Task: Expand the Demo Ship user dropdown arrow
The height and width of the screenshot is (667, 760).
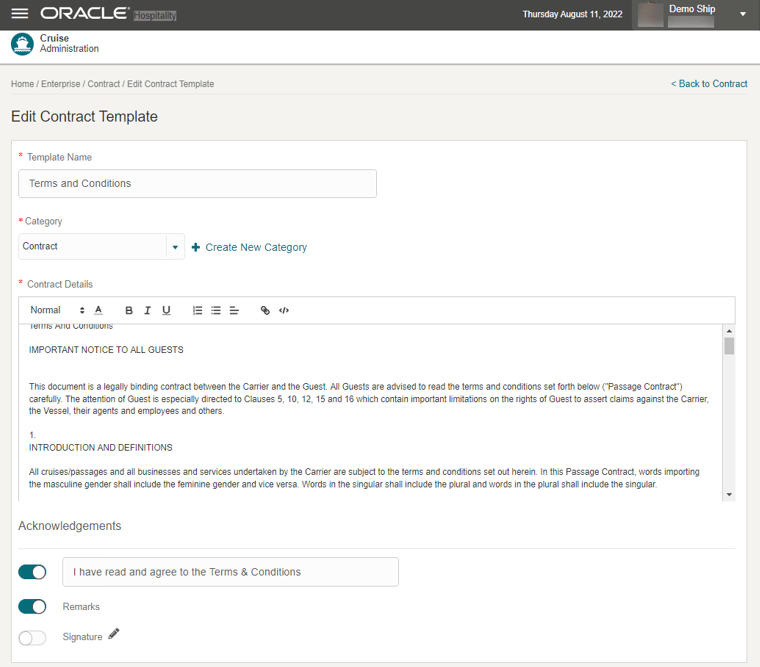Action: point(743,14)
